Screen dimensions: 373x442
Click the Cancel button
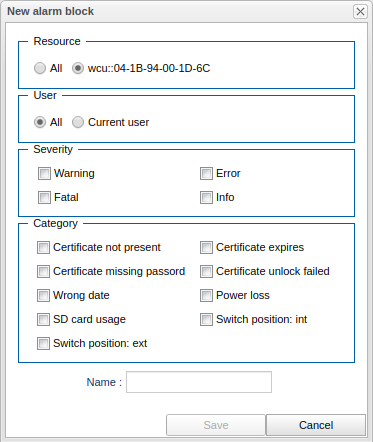[316, 425]
